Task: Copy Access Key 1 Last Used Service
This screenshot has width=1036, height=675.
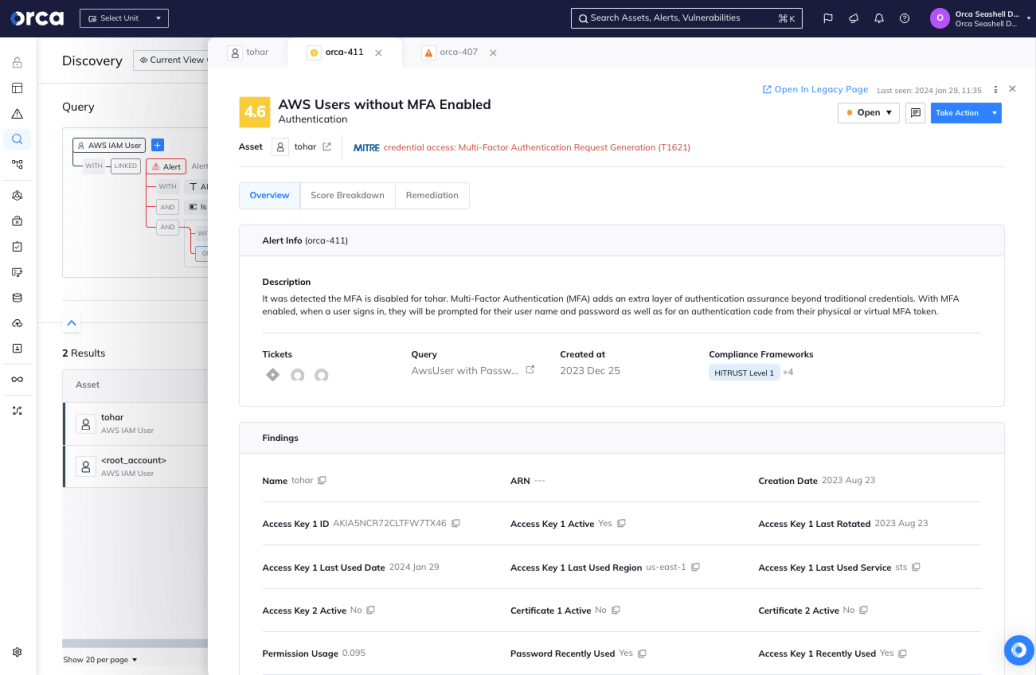Action: click(x=916, y=567)
